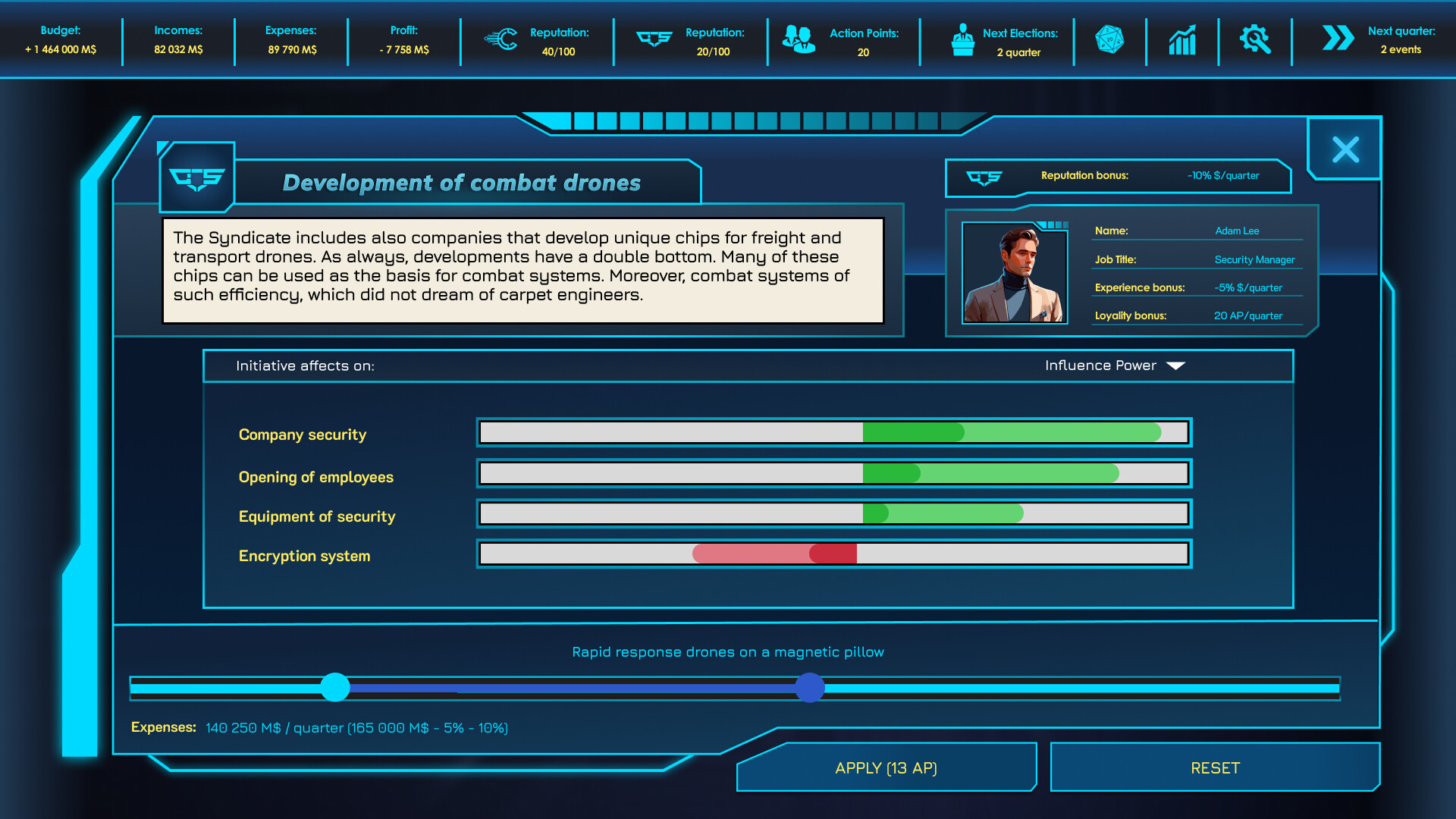Close the combat drones initiative panel

(x=1345, y=149)
